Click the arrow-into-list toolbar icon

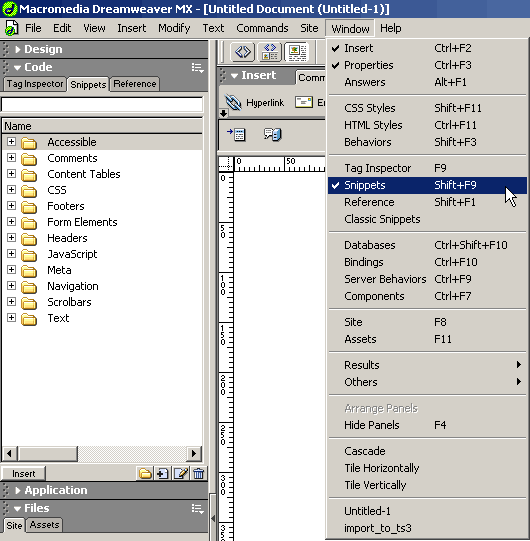(236, 134)
